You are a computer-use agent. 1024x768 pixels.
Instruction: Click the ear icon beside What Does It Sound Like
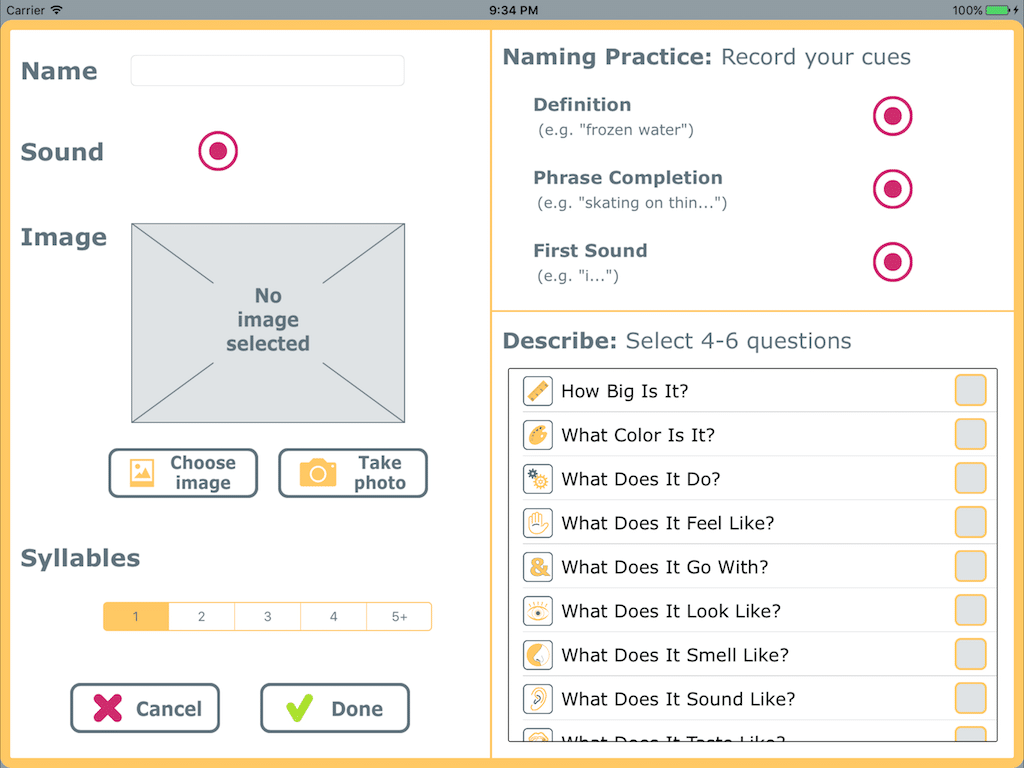pyautogui.click(x=537, y=698)
